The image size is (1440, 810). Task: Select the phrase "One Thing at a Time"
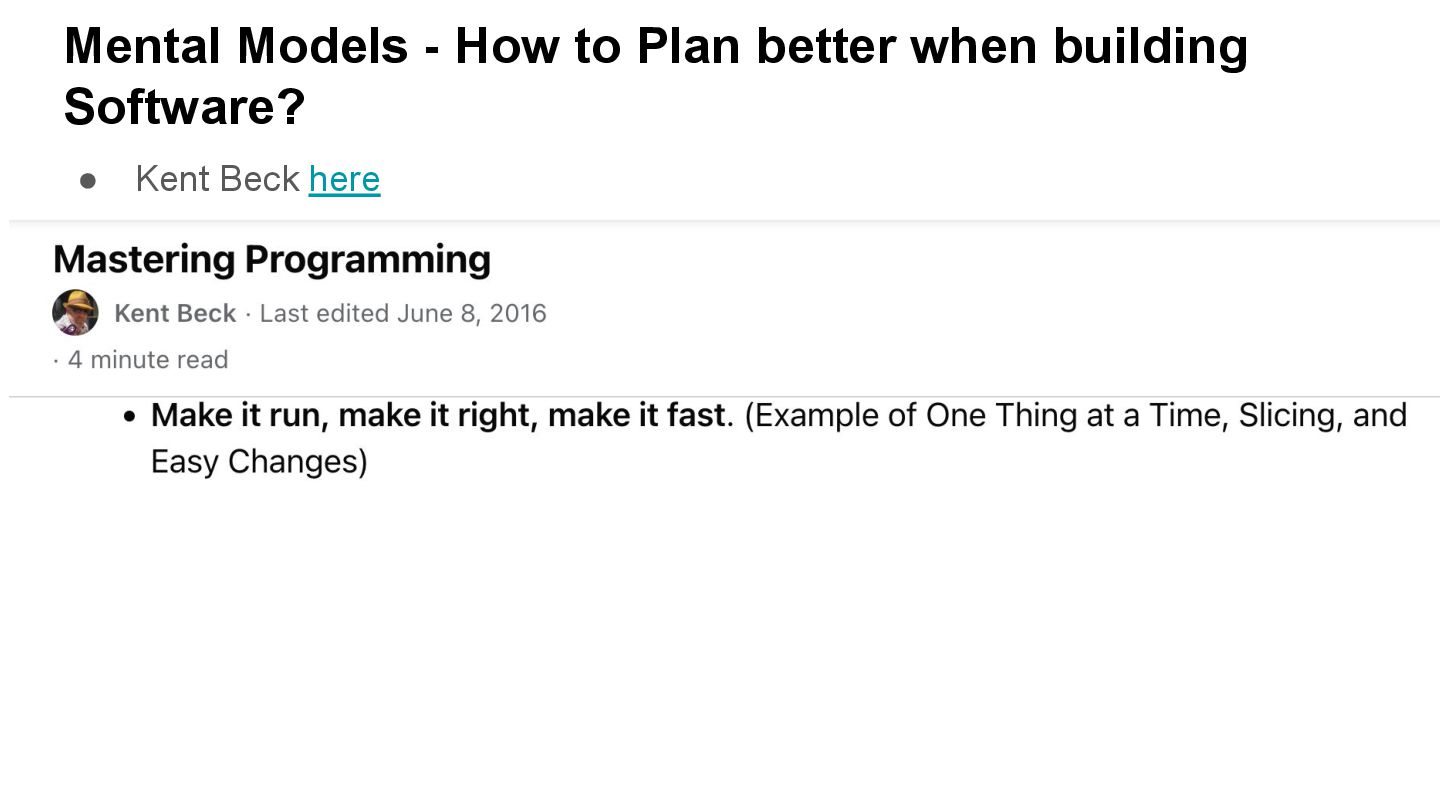click(1076, 415)
